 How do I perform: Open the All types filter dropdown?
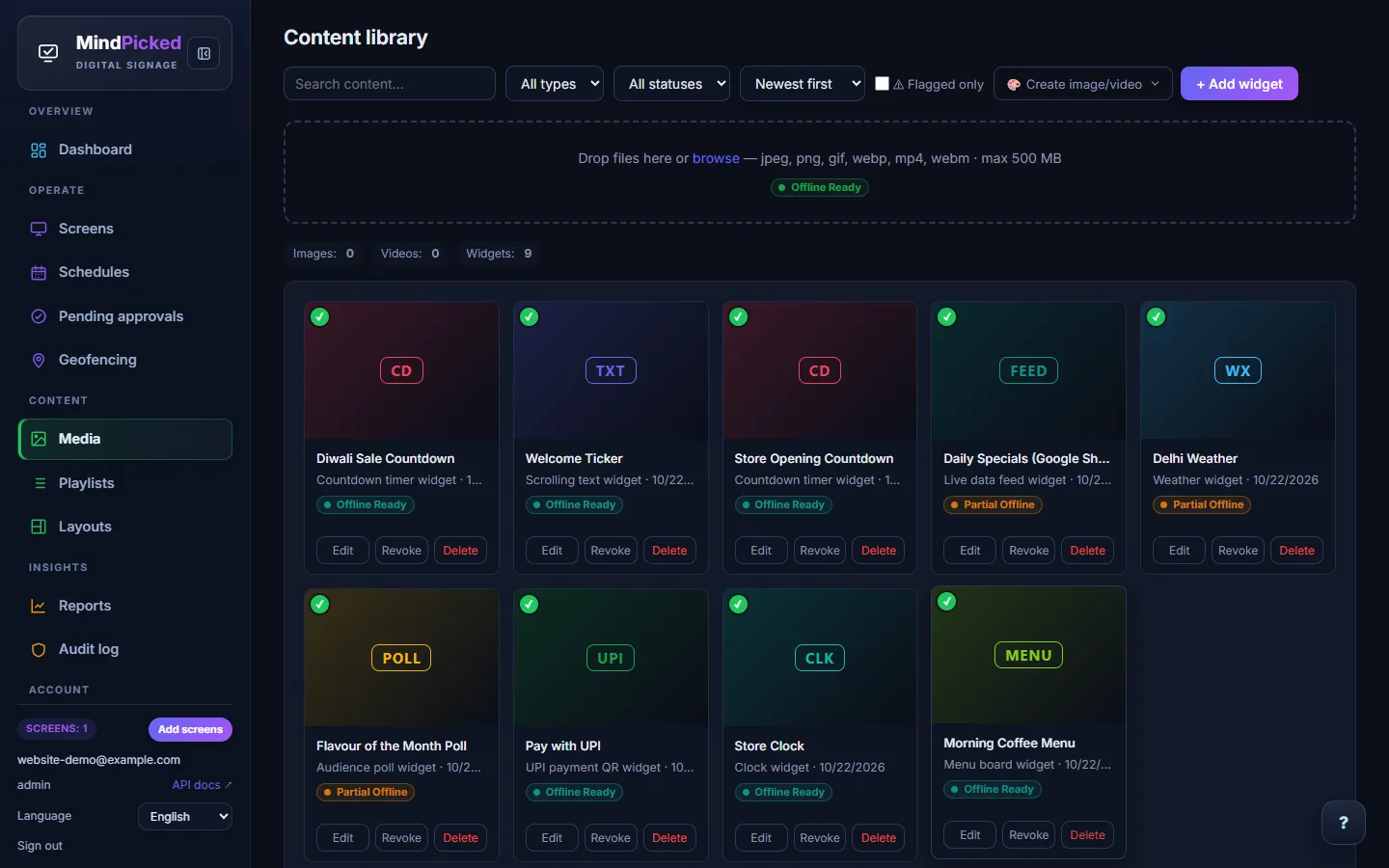555,84
